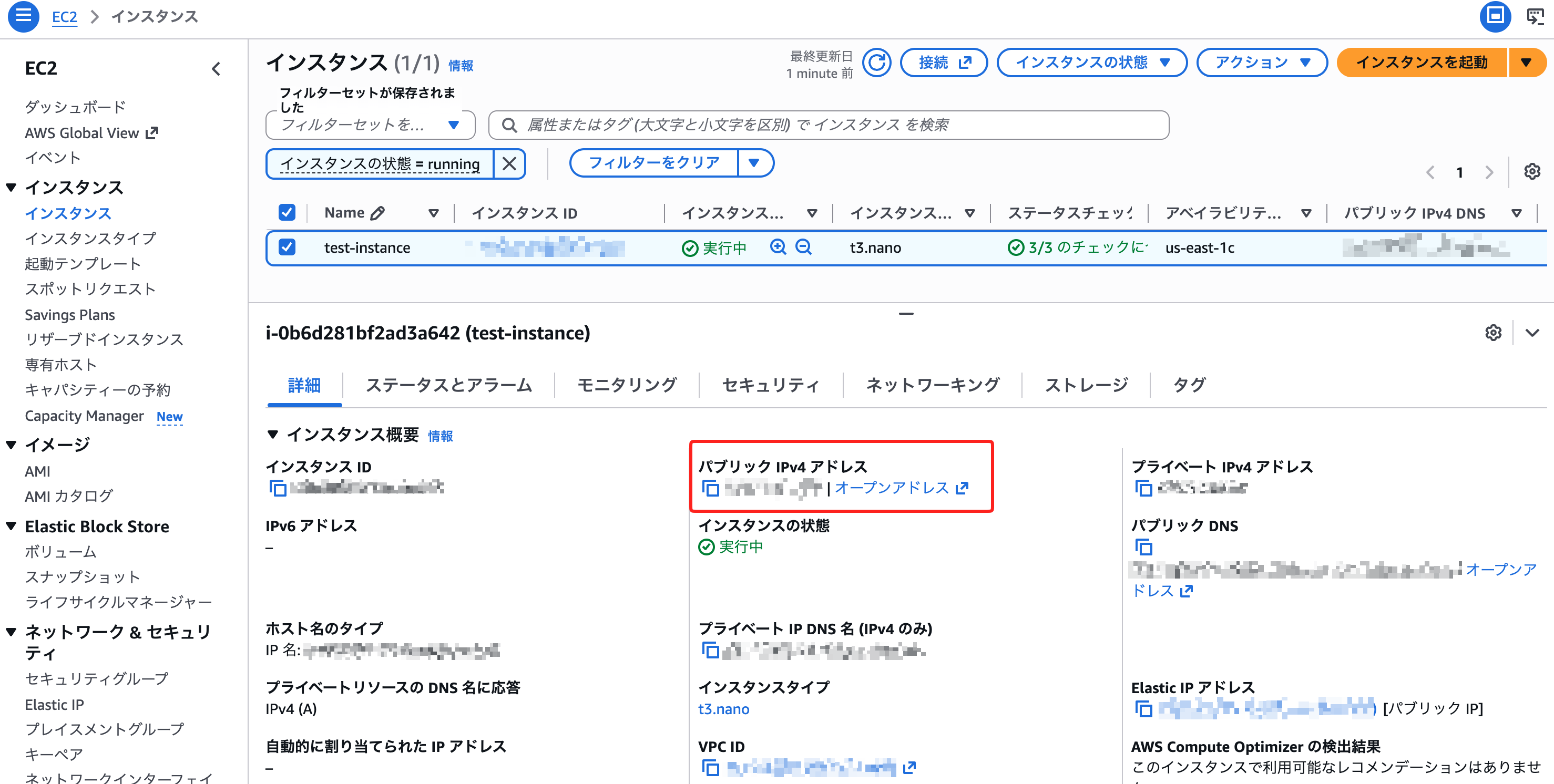This screenshot has width=1554, height=784.
Task: Click the zoom-out magnifier in test-instance row
Action: [x=803, y=247]
